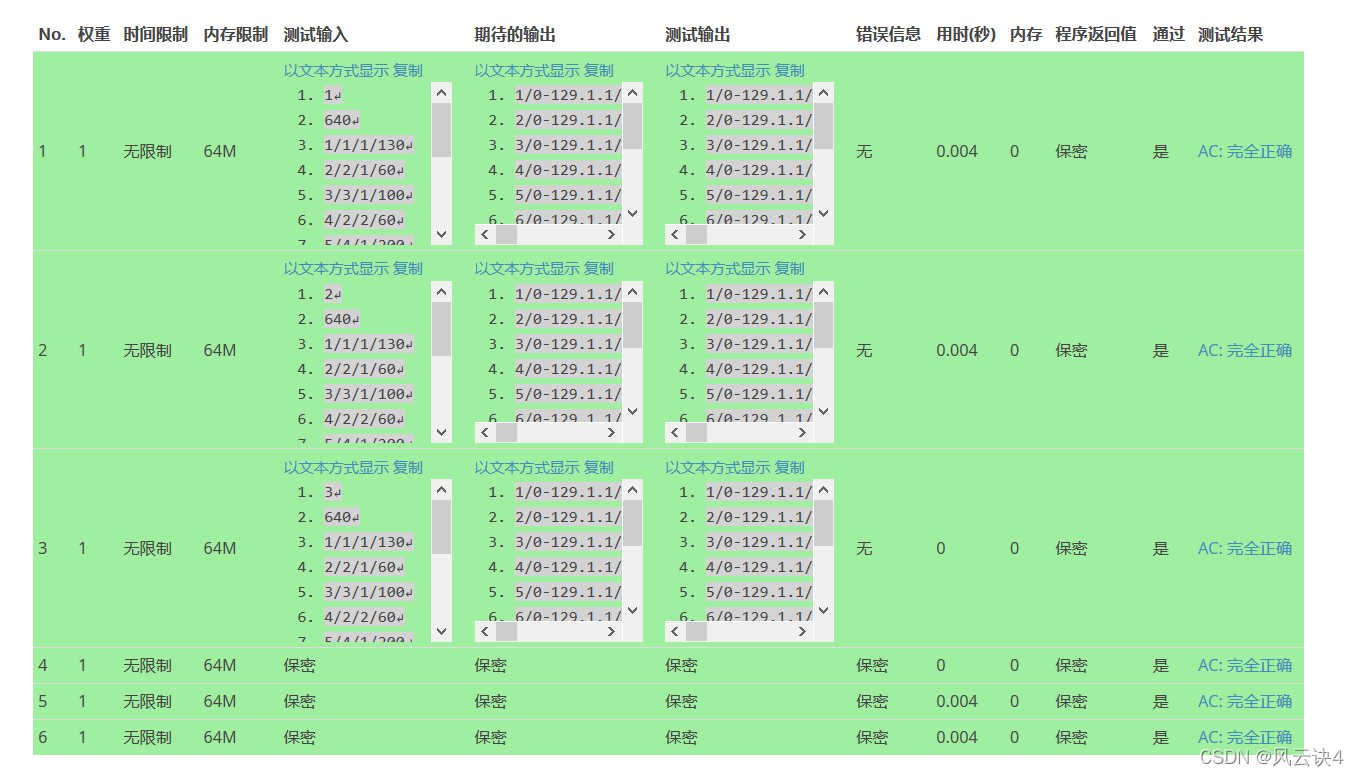Open text view for test 2 actual output
The image size is (1359, 776).
[x=718, y=268]
